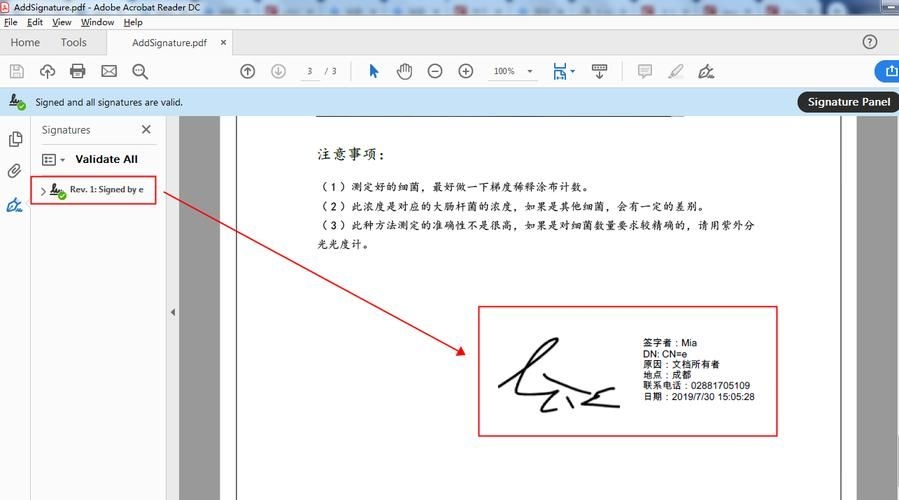Switch to the Home tab
Screen dimensions: 899x500
coord(25,42)
